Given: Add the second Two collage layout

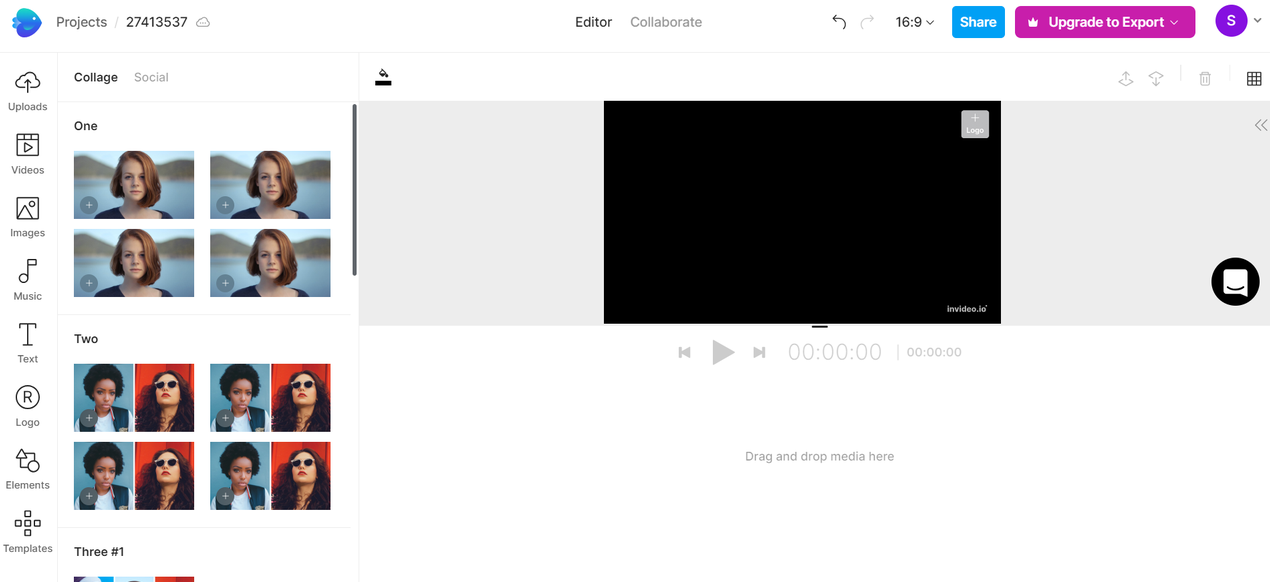Looking at the screenshot, I should (270, 398).
